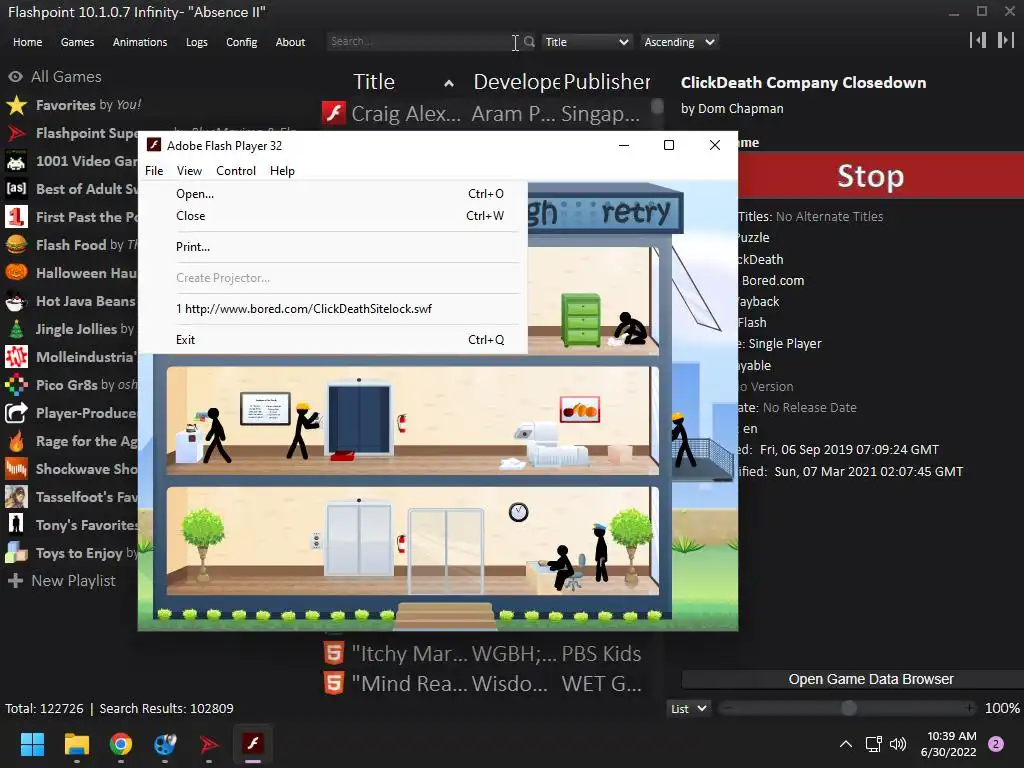Toggle the Title column sort arrow
The image size is (1024, 768).
tap(449, 84)
